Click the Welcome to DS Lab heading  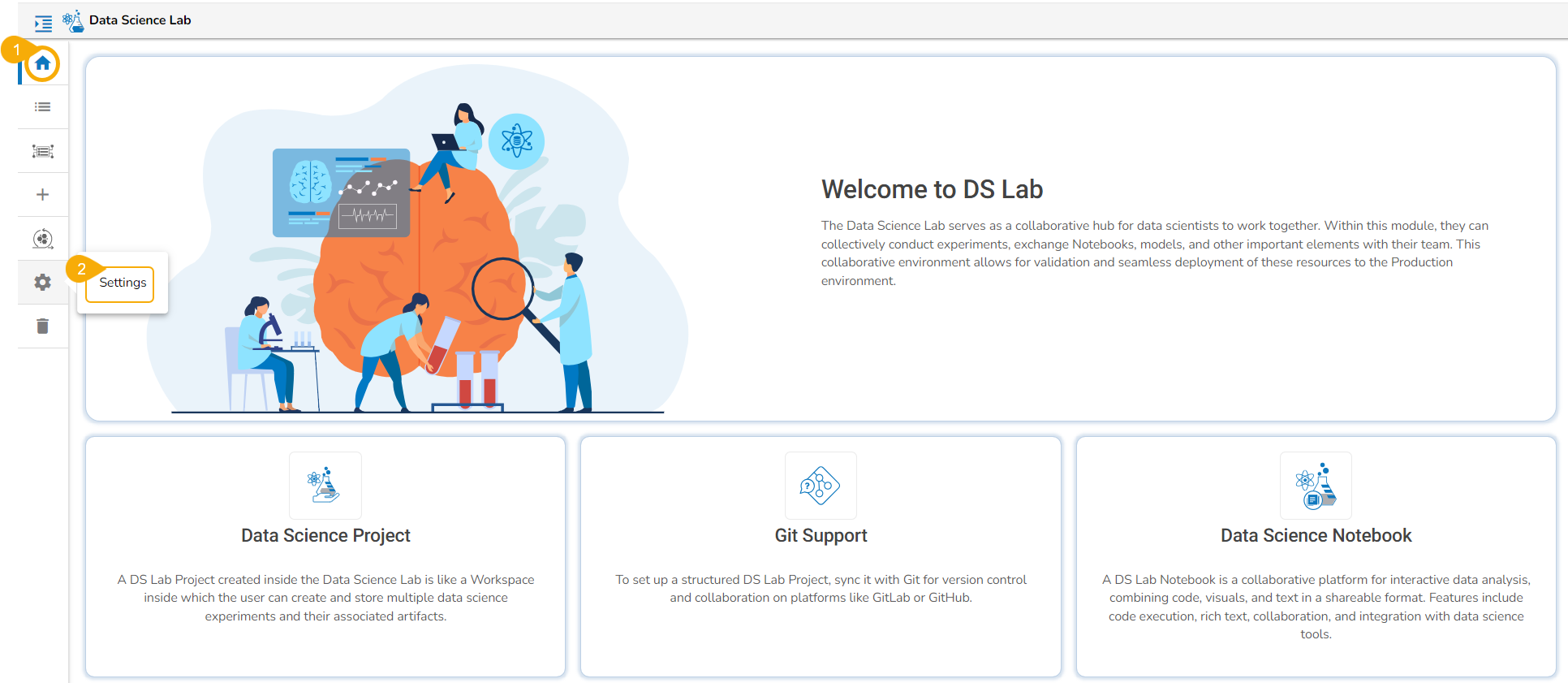(932, 189)
